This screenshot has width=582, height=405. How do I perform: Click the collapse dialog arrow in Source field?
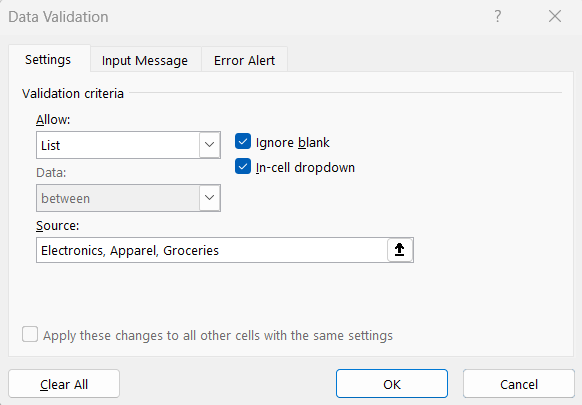pyautogui.click(x=399, y=250)
